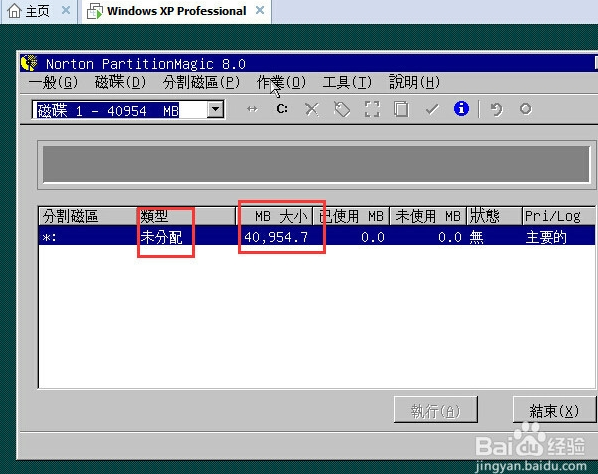The image size is (598, 474).
Task: Click the copy partition toolbar icon
Action: pos(401,109)
